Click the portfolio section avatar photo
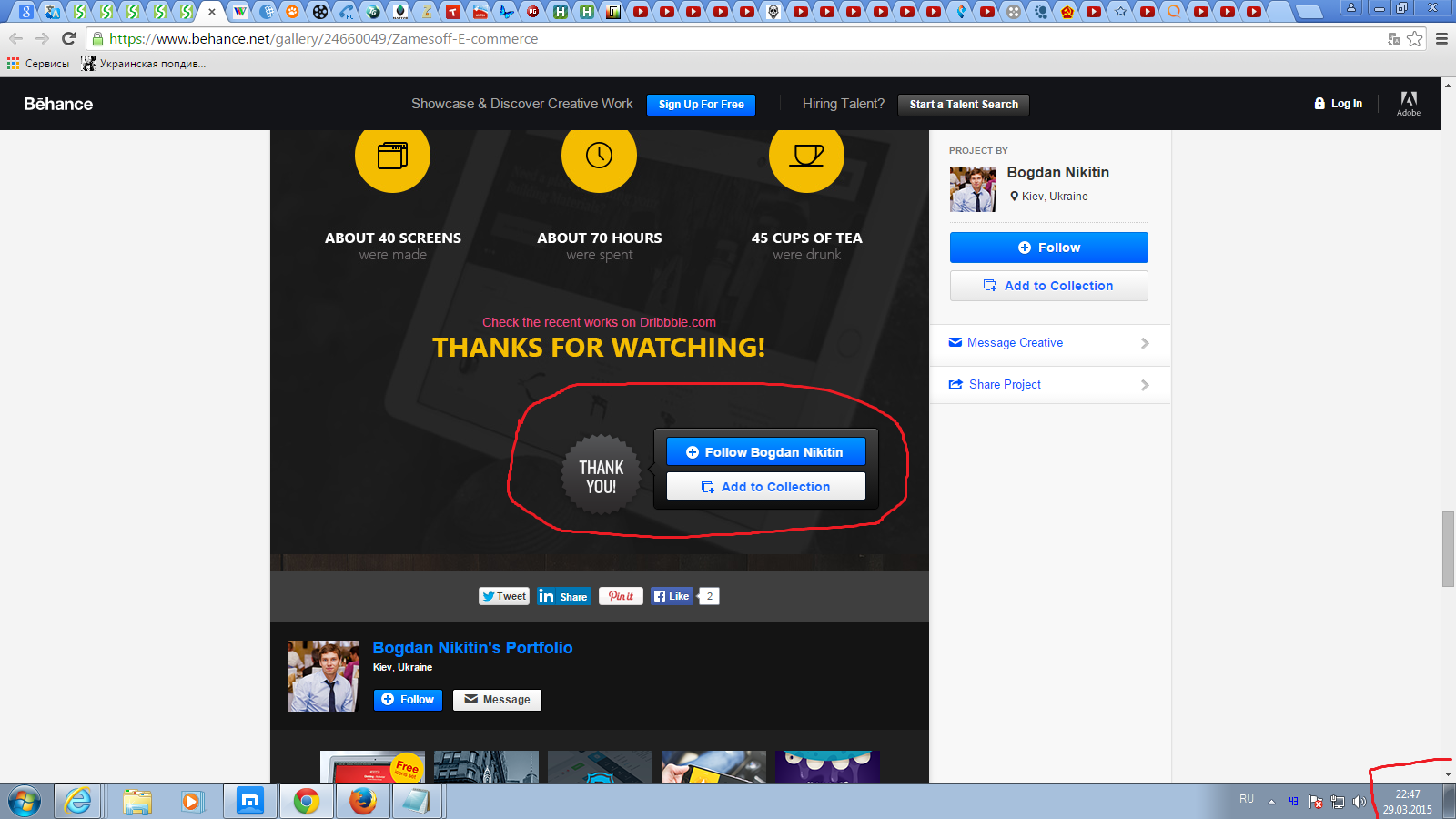Image resolution: width=1456 pixels, height=819 pixels. pos(324,676)
